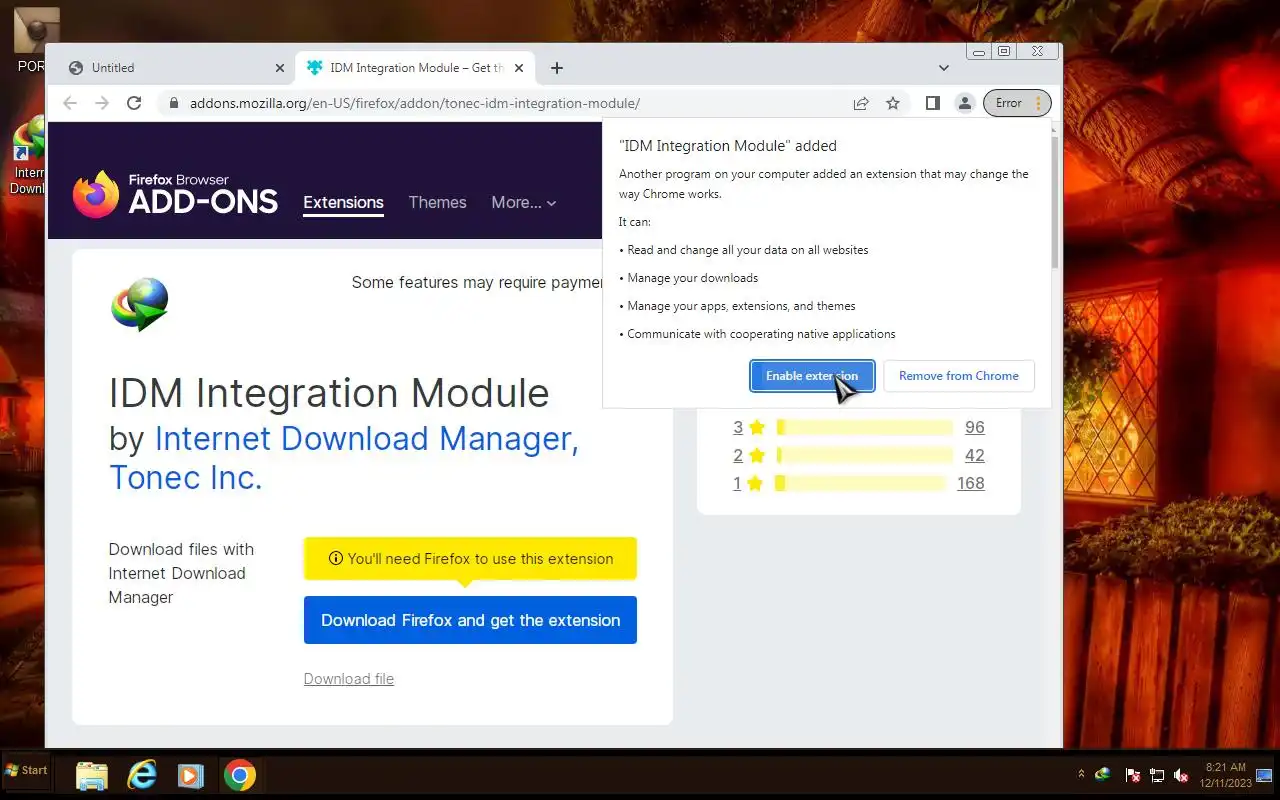Viewport: 1280px width, 800px height.
Task: Show hidden system tray icons
Action: [x=1081, y=774]
